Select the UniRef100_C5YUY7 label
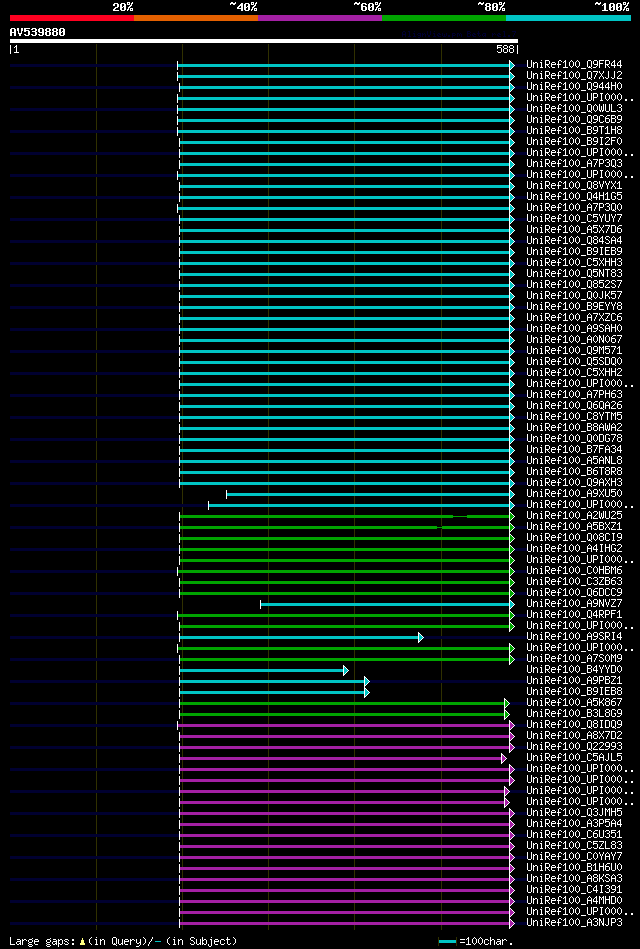 coord(574,218)
